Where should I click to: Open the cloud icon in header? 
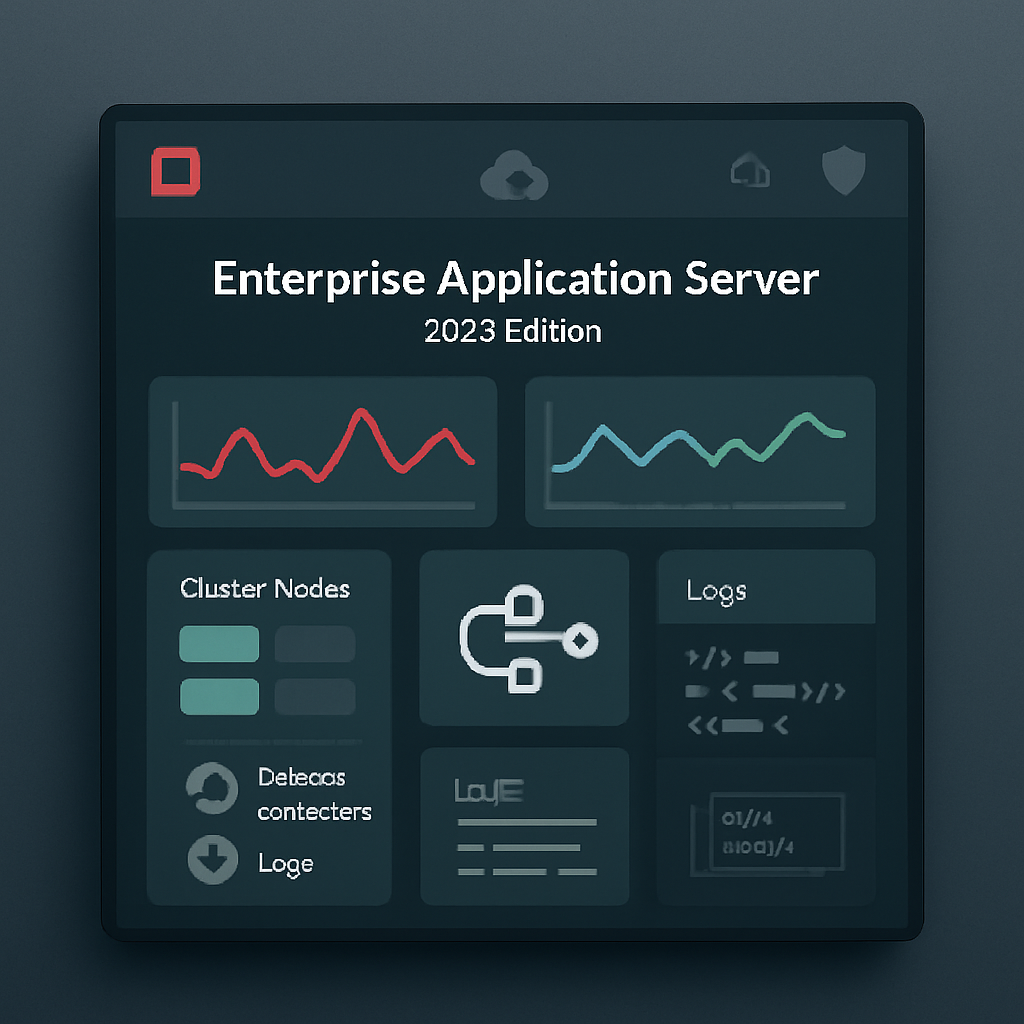tap(514, 177)
